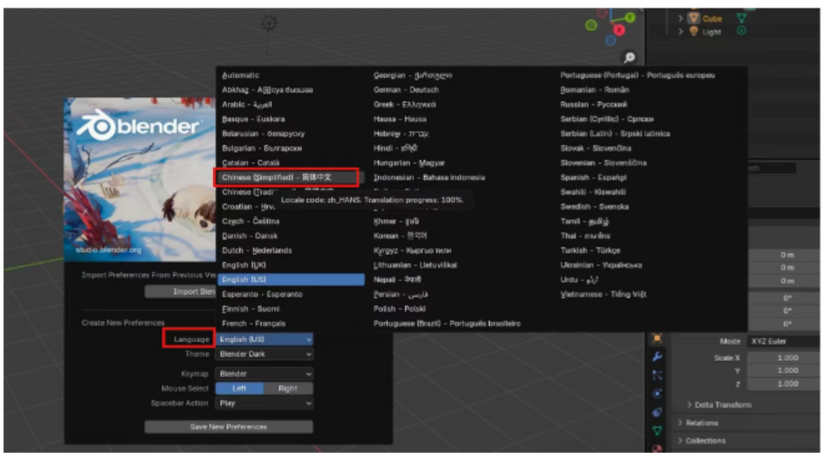Select Esperanto language entry

point(262,295)
